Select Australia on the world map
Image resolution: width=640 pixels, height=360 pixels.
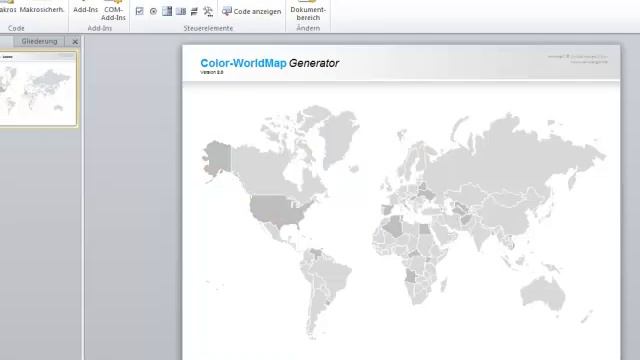[x=543, y=293]
